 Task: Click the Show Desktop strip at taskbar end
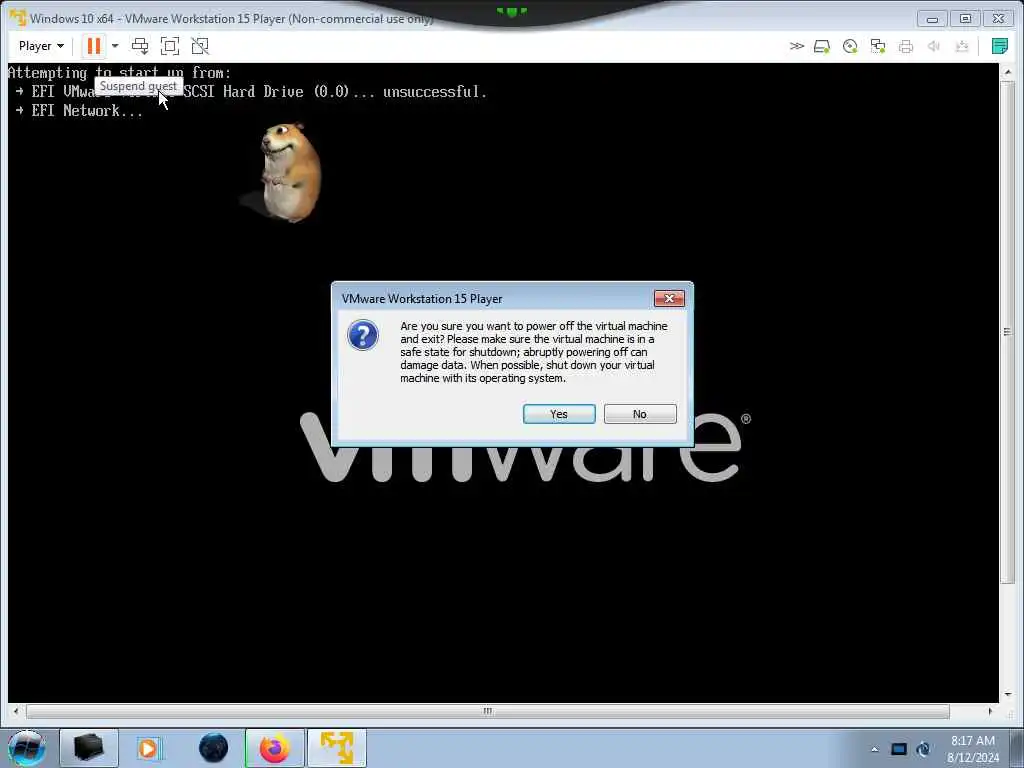tap(1018, 748)
